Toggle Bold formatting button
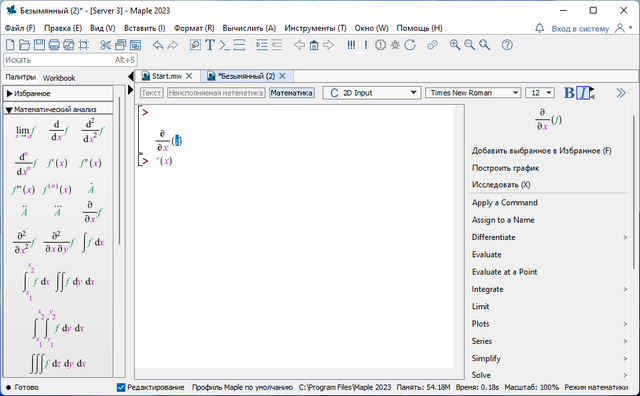 (569, 93)
